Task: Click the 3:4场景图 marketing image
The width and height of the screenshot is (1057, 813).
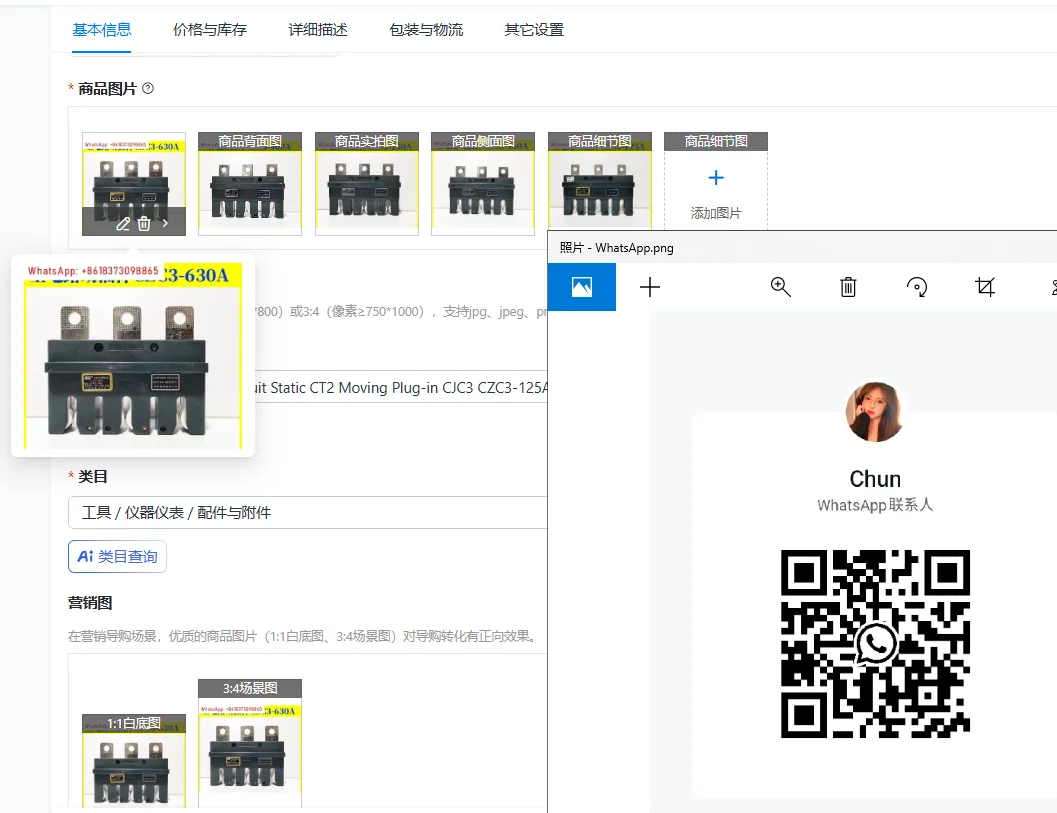Action: pos(250,750)
